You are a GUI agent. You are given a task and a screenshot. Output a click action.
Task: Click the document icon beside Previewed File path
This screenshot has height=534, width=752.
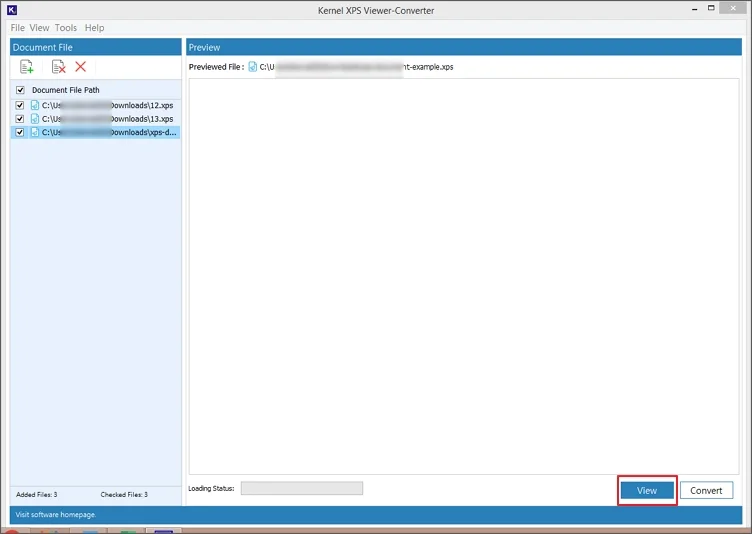coord(253,67)
